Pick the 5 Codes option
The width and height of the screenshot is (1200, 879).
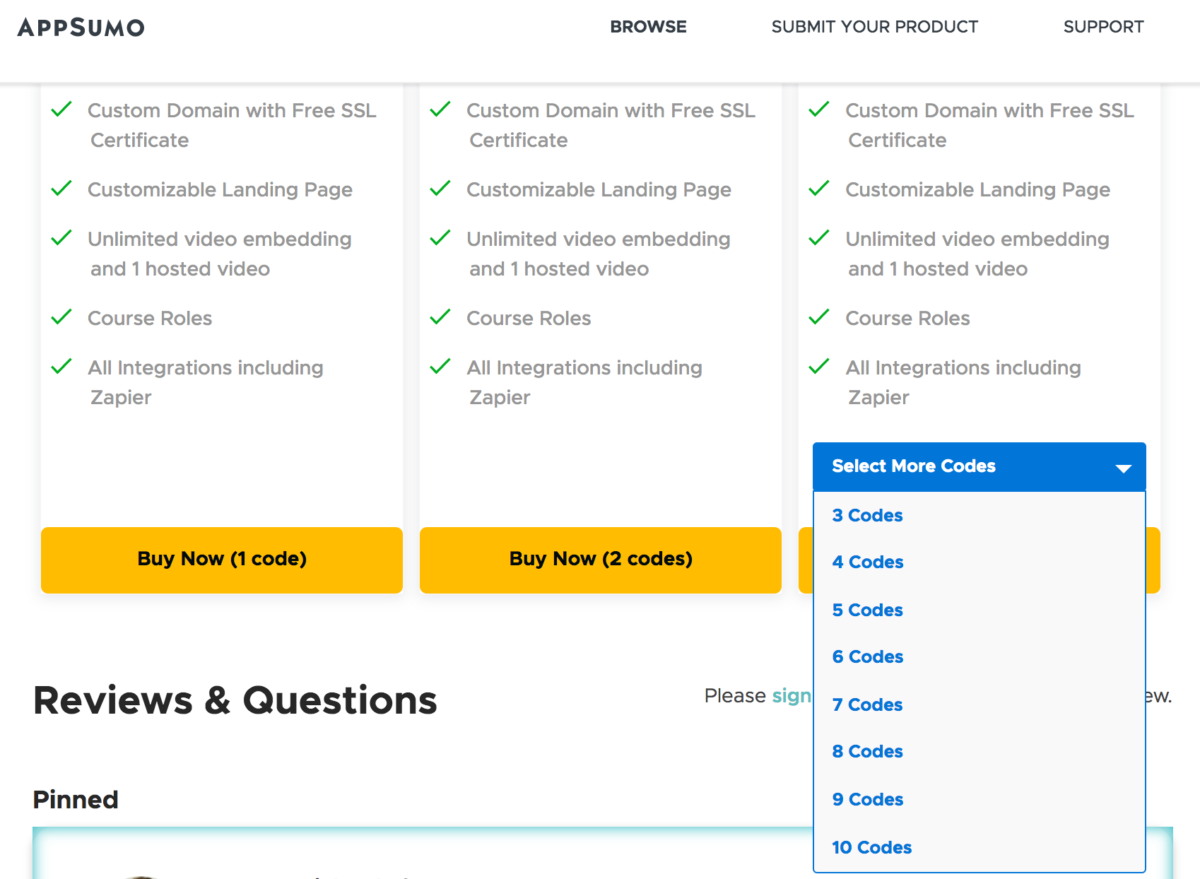pos(866,609)
